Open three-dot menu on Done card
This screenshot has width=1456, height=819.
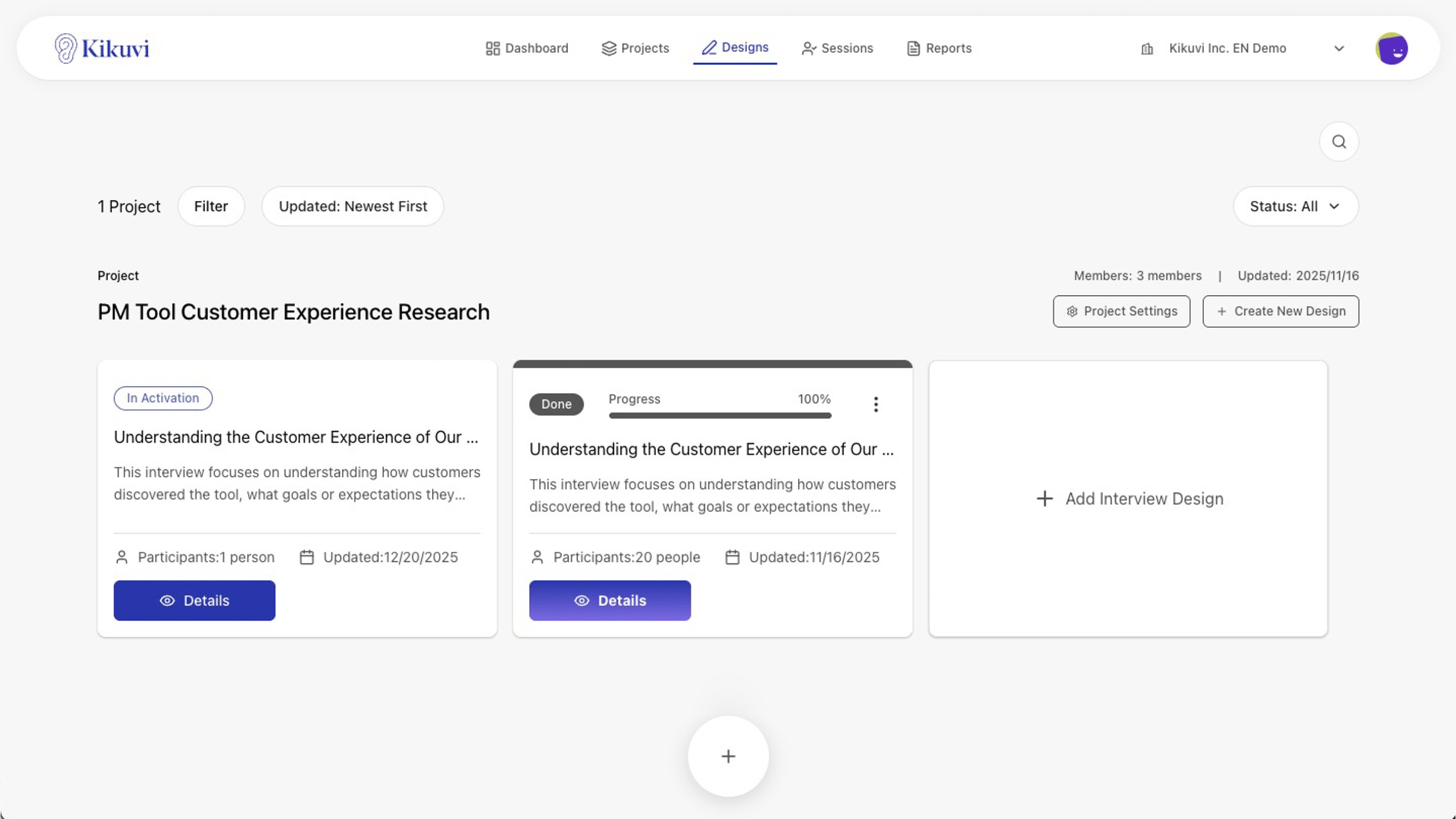click(876, 404)
